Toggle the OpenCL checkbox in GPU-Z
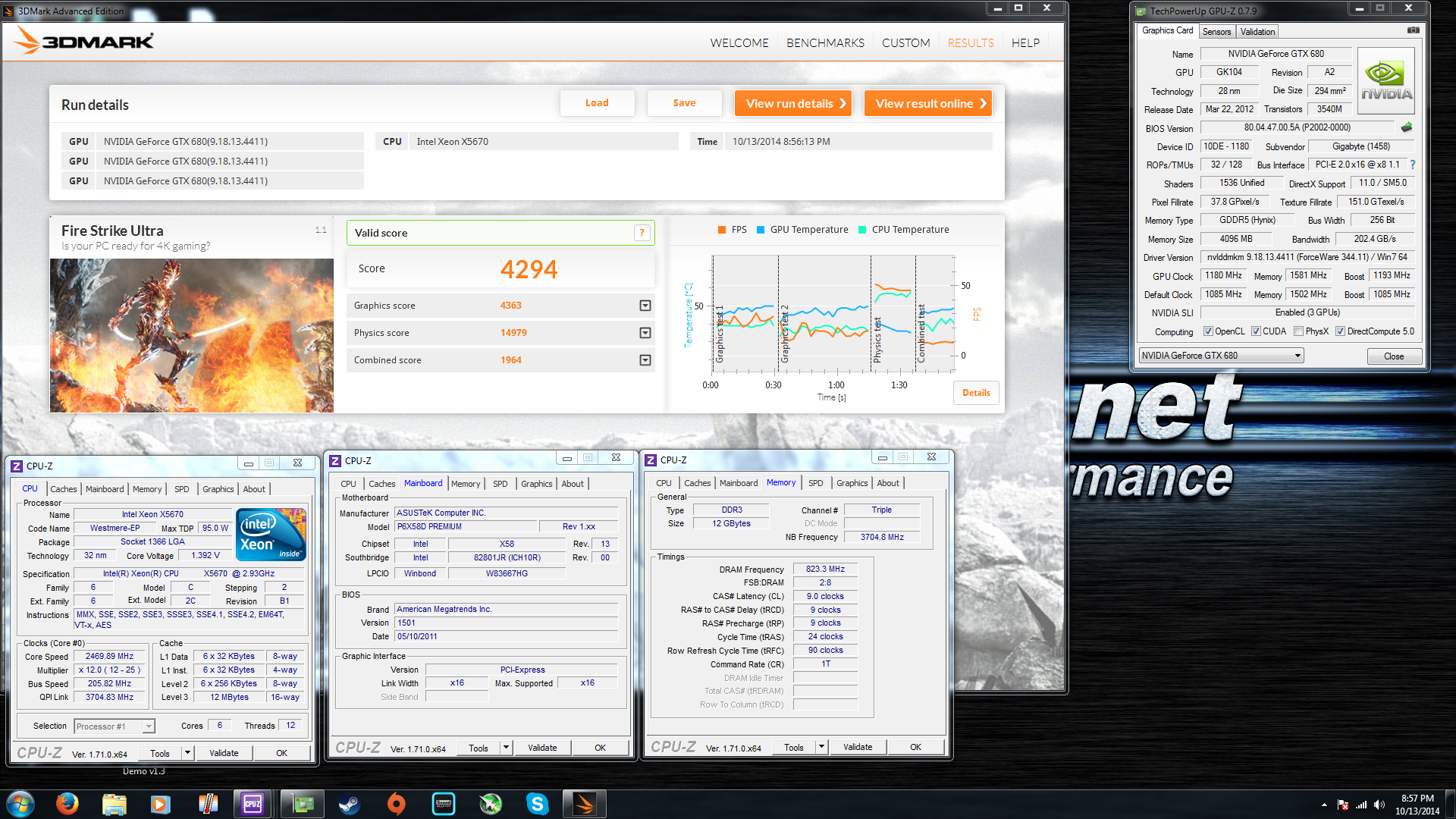Viewport: 1456px width, 819px height. click(1208, 331)
